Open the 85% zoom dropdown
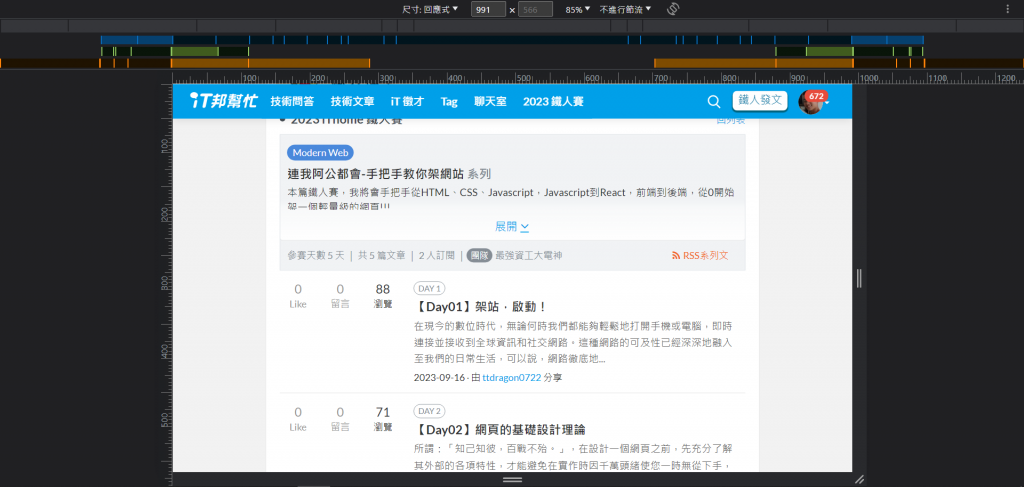Image resolution: width=1024 pixels, height=487 pixels. tap(577, 9)
